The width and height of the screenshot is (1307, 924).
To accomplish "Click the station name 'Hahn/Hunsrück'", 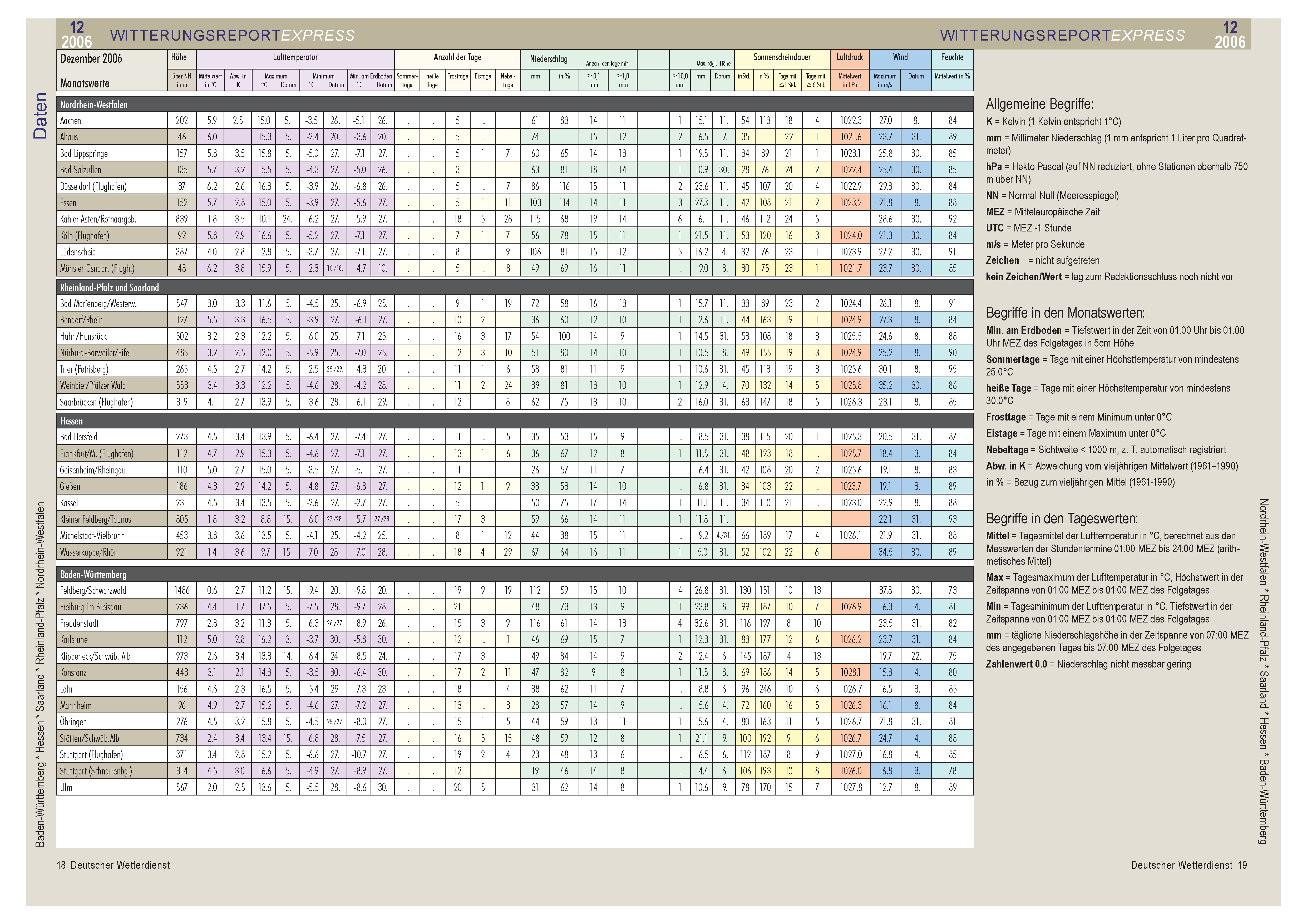I will [x=83, y=337].
